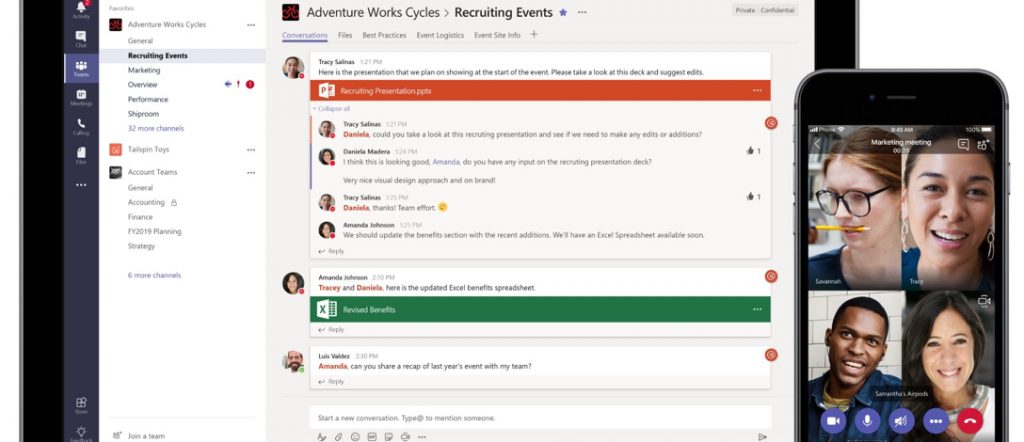Send the message with arrow icon
Viewport: 1024px width, 442px height.
(762, 437)
